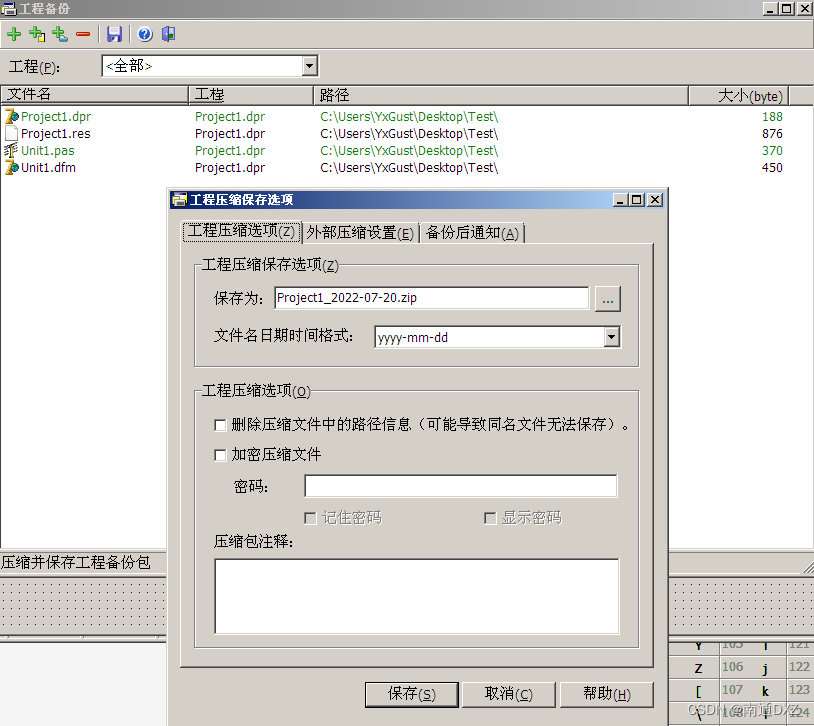The width and height of the screenshot is (814, 726).
Task: Maximize the 工程备份 main window
Action: point(788,9)
